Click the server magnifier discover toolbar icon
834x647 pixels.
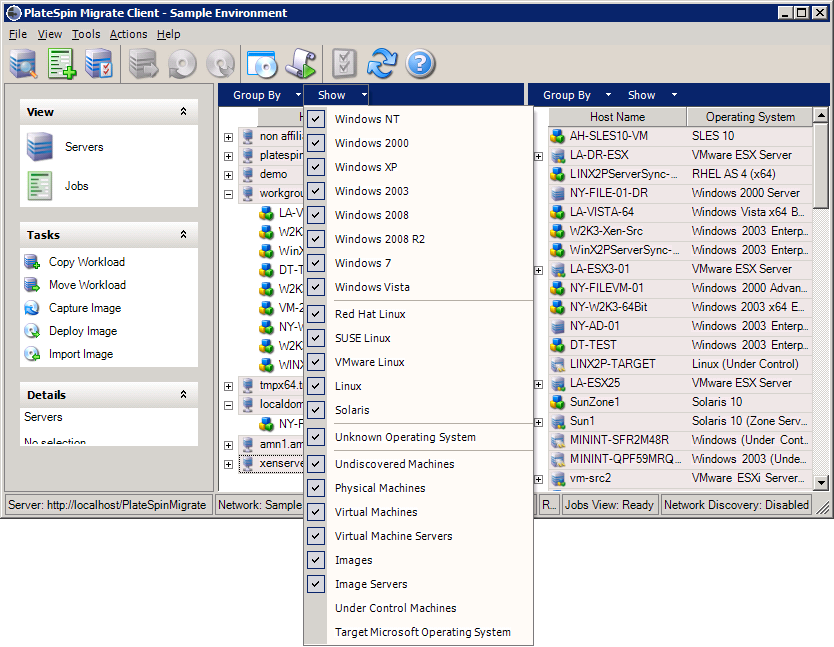[x=24, y=64]
